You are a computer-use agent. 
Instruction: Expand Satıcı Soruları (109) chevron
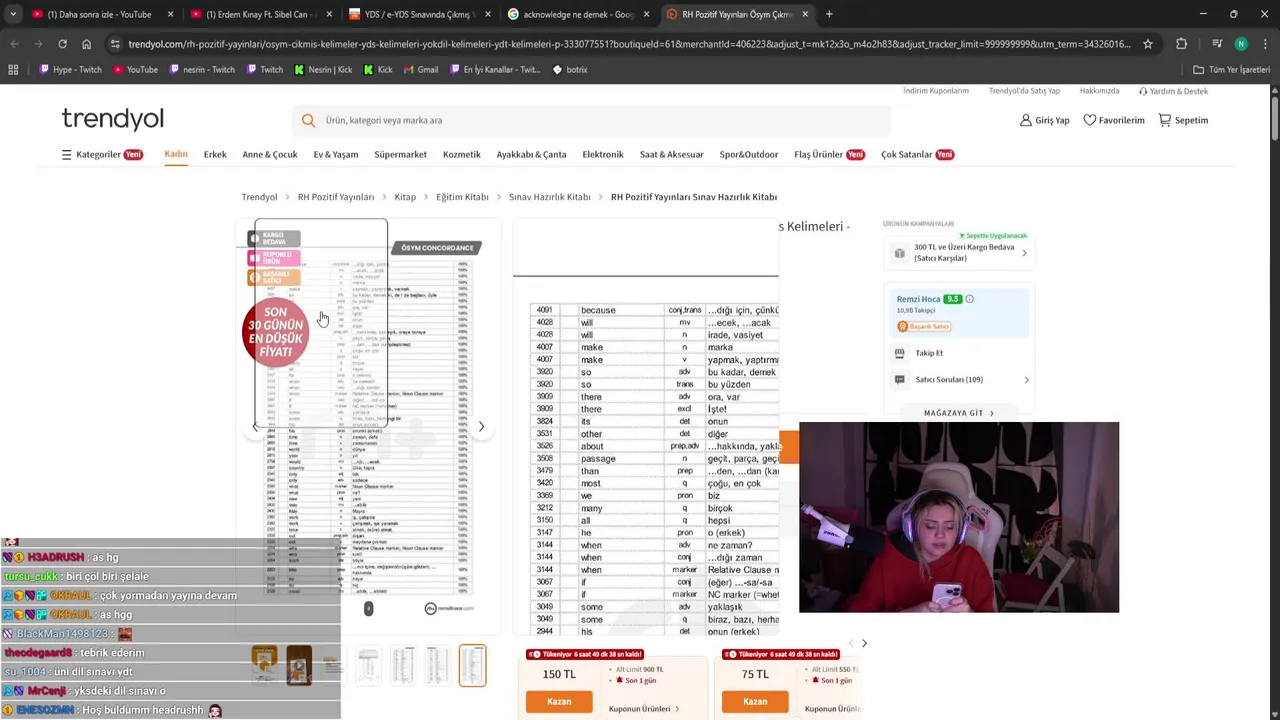pos(1026,380)
